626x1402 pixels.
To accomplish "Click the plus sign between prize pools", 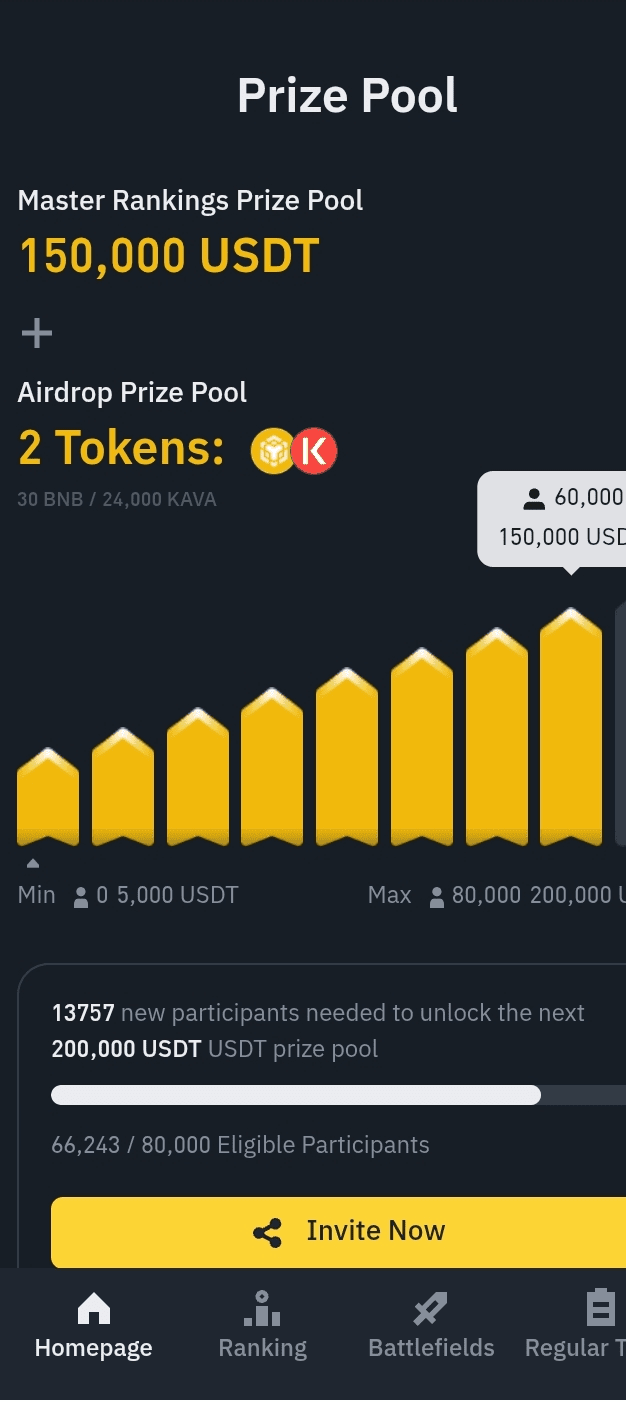I will click(x=37, y=333).
